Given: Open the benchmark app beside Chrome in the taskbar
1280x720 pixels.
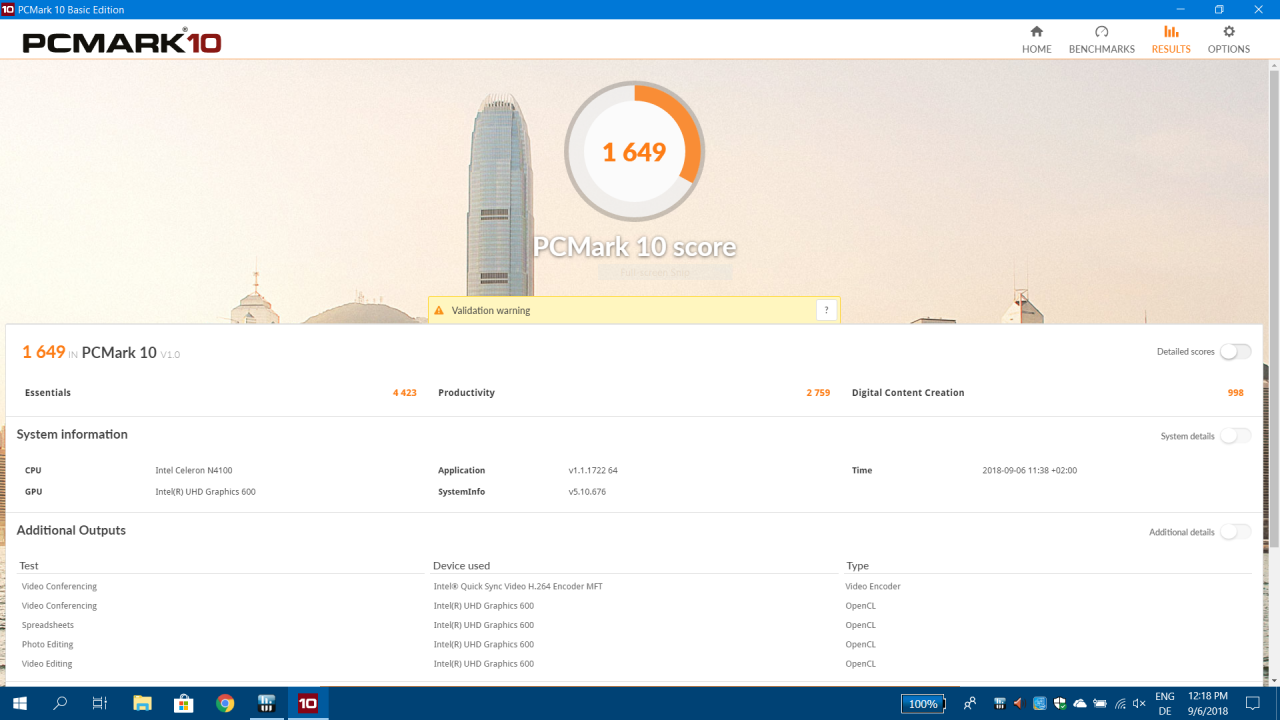Looking at the screenshot, I should tap(267, 703).
